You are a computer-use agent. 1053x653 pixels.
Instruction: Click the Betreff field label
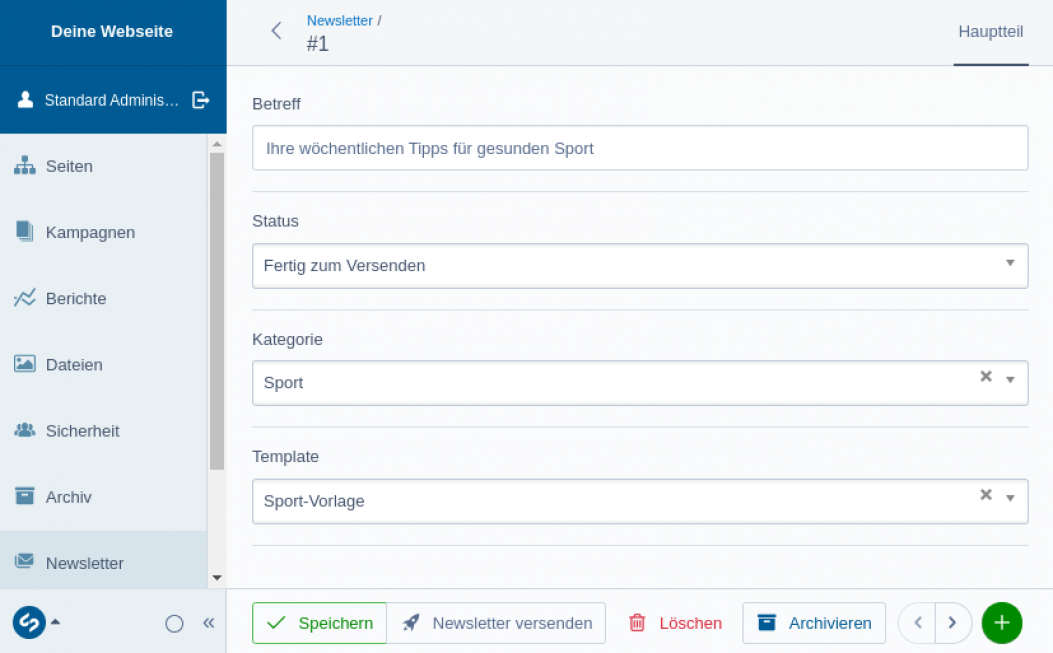point(276,104)
